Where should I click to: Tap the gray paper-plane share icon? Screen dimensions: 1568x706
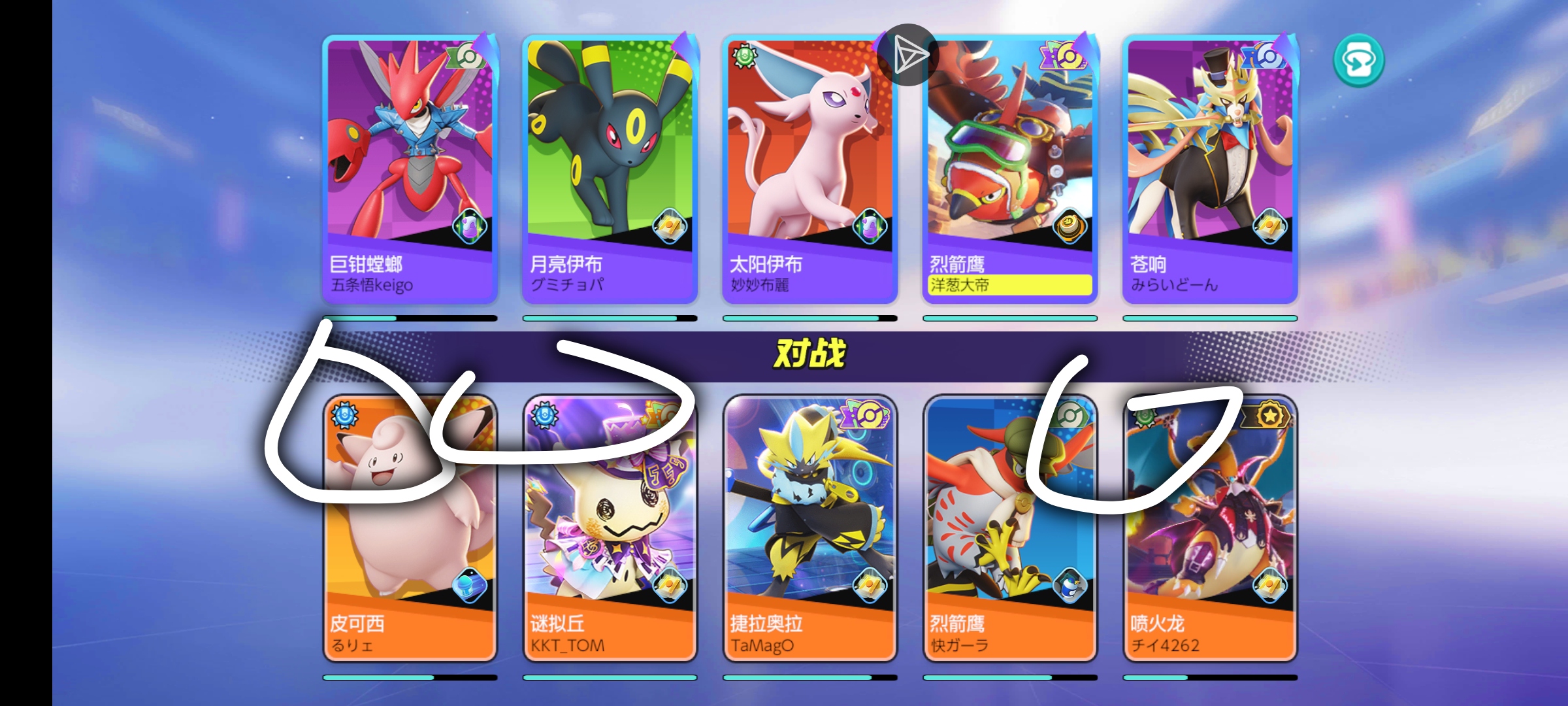[x=907, y=55]
